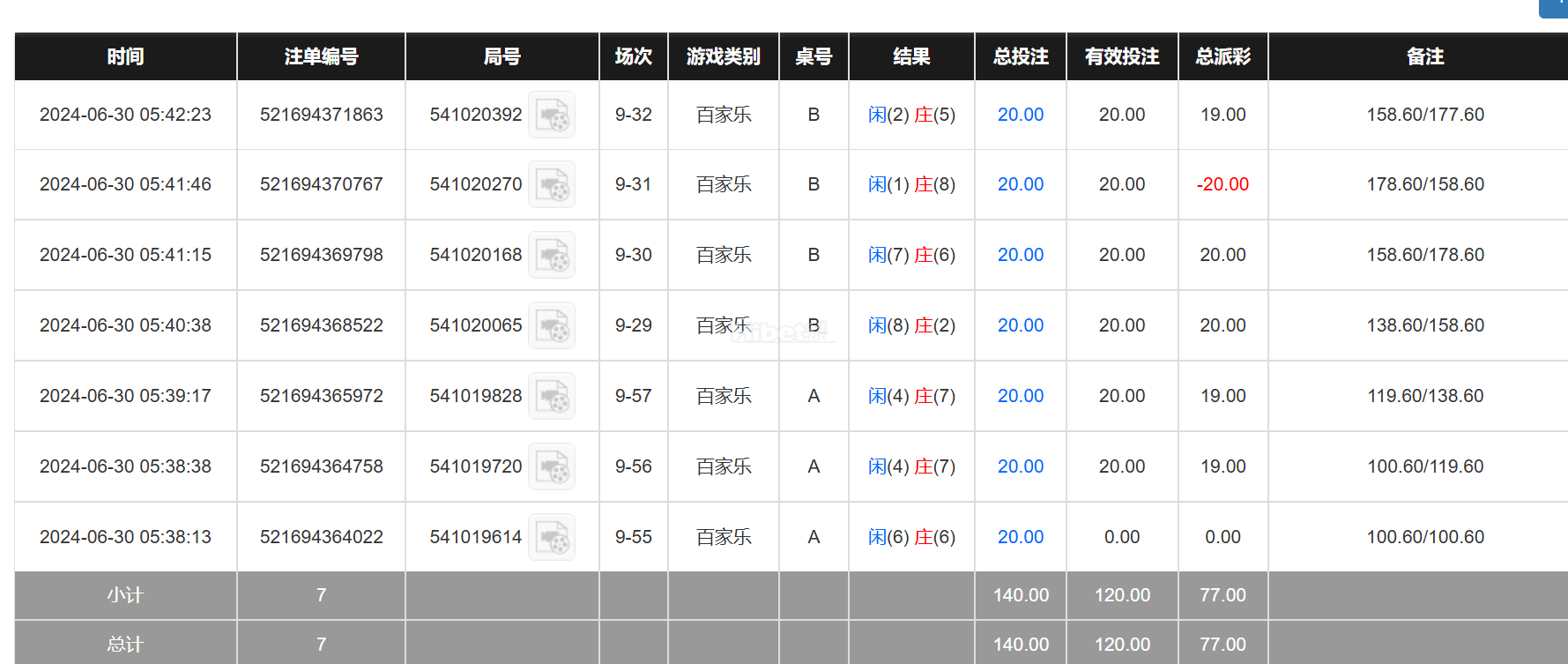Click total bet 20.00 link at 05:42:23
This screenshot has width=1568, height=664.
[1021, 115]
